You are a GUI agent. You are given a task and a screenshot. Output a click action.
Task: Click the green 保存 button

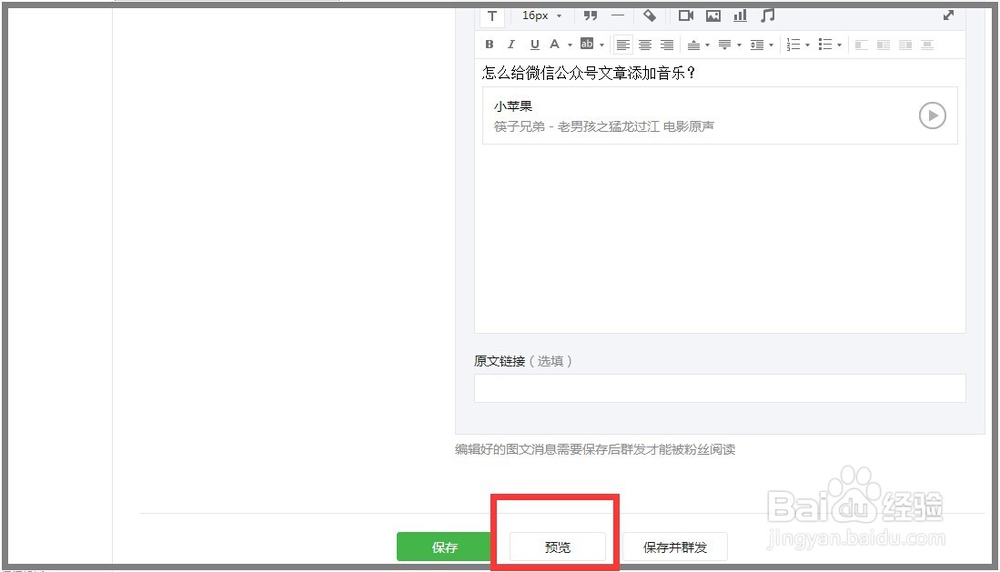coord(444,547)
